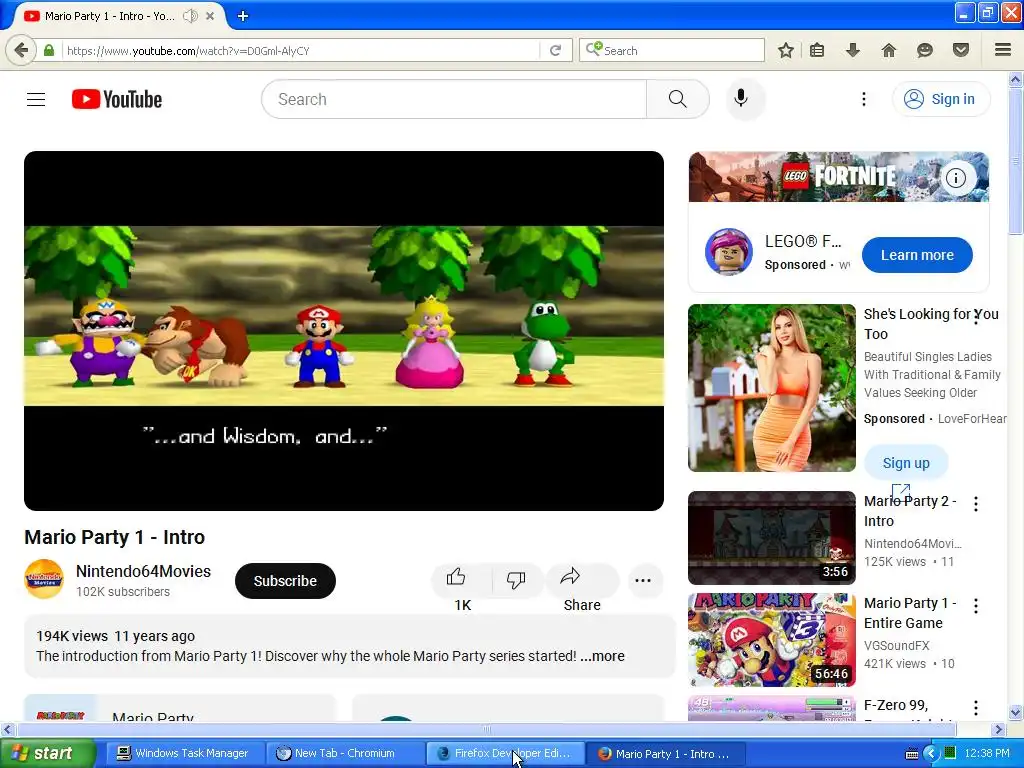Open a new tab with plus button
1024x768 pixels.
(243, 16)
